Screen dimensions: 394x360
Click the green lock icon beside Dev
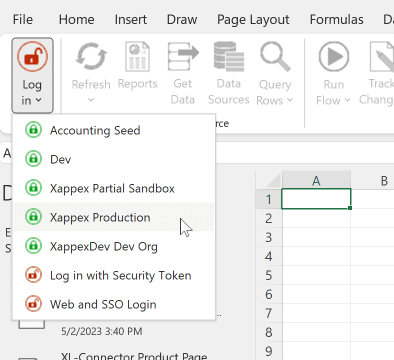pyautogui.click(x=33, y=158)
